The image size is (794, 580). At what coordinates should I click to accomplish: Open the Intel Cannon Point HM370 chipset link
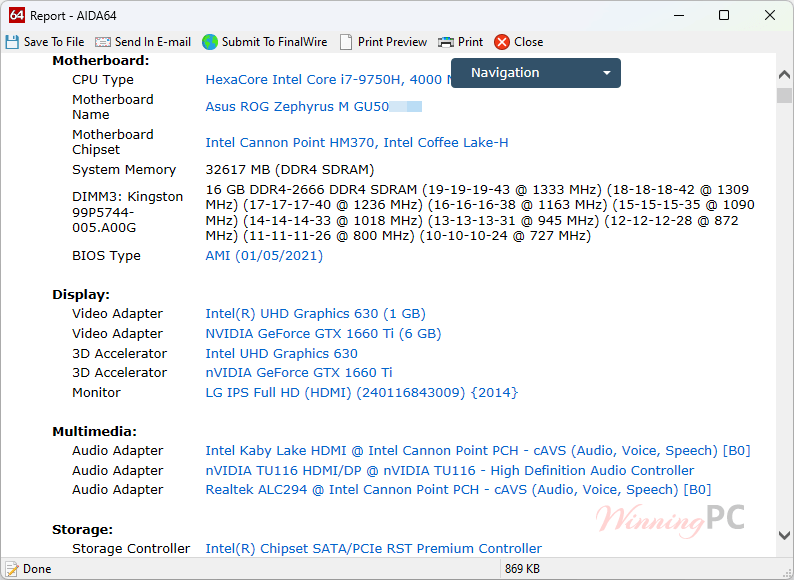[x=357, y=143]
